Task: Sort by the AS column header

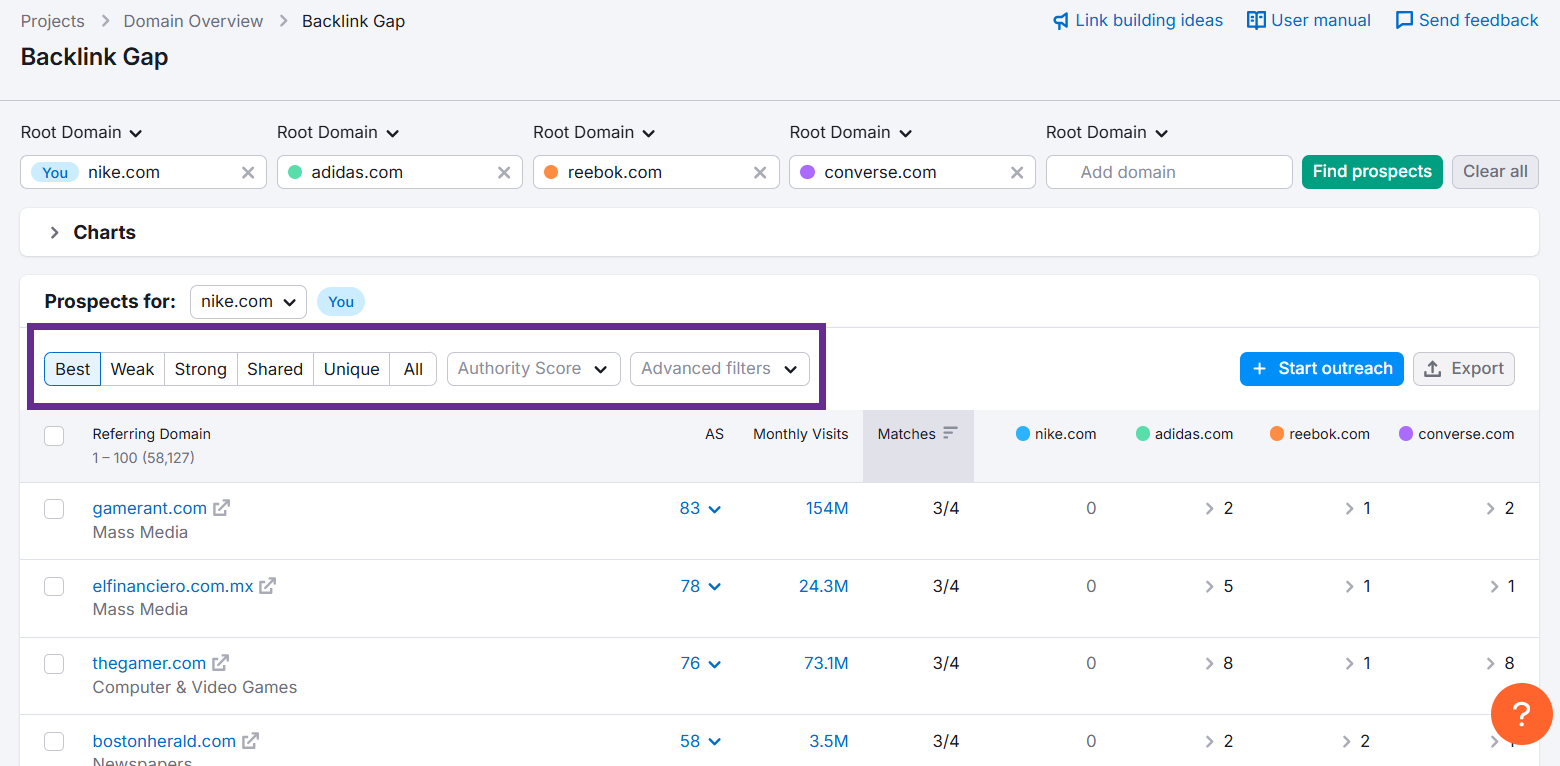Action: 714,434
